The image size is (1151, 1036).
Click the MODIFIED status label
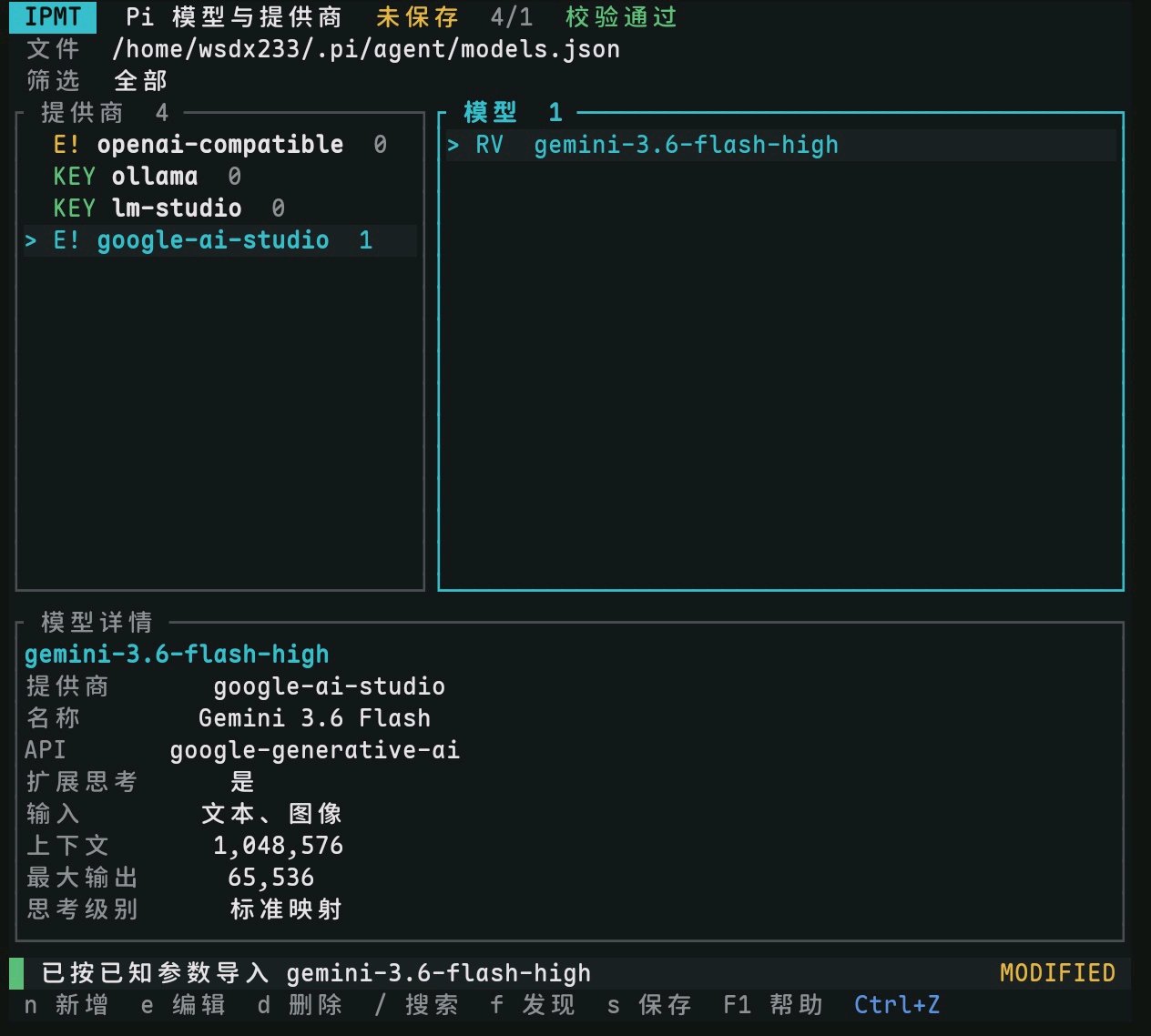pyautogui.click(x=1057, y=973)
